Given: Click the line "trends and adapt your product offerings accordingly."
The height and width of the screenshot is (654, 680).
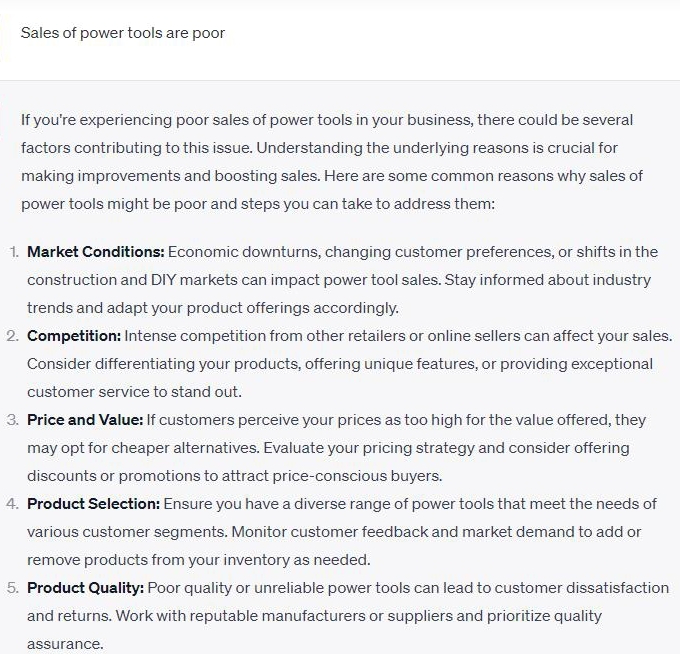Looking at the screenshot, I should point(212,308).
